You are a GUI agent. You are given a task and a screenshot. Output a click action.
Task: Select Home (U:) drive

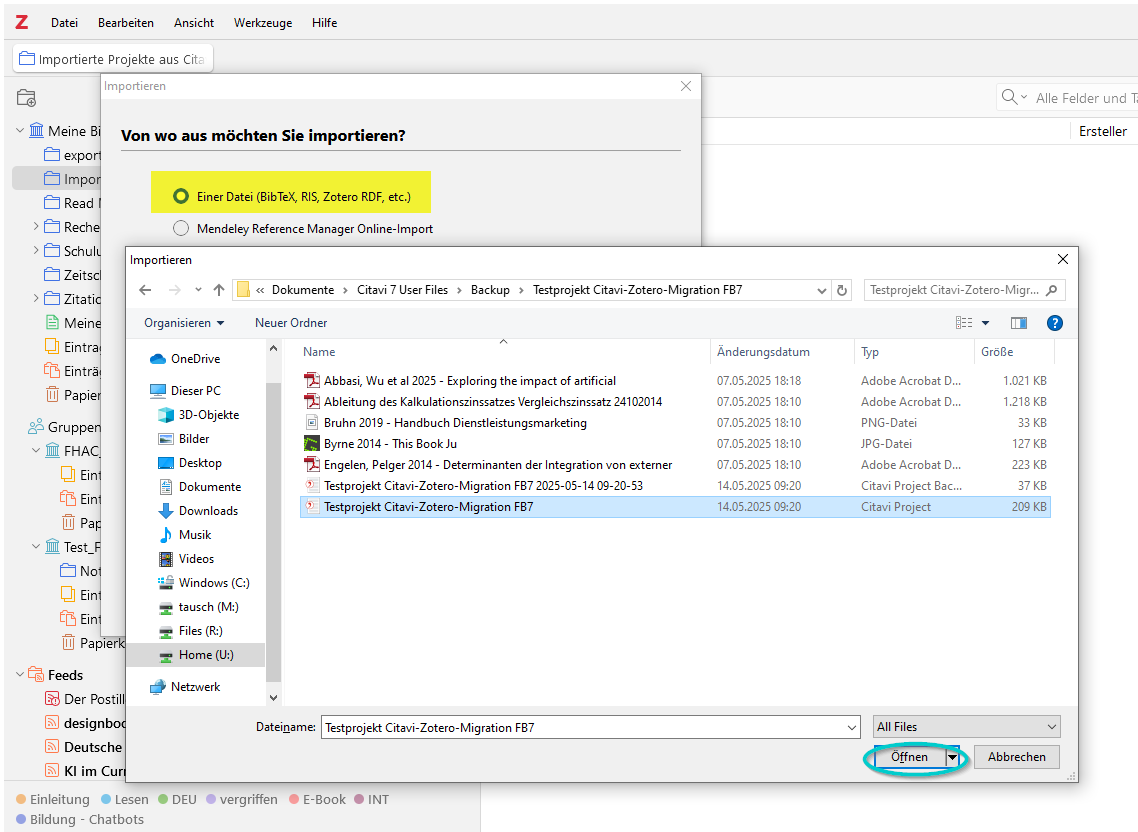coord(196,655)
